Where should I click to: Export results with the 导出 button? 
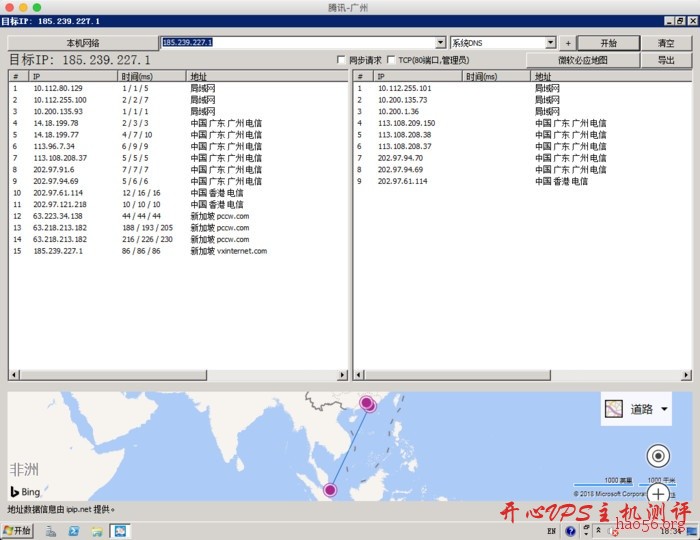click(x=665, y=60)
